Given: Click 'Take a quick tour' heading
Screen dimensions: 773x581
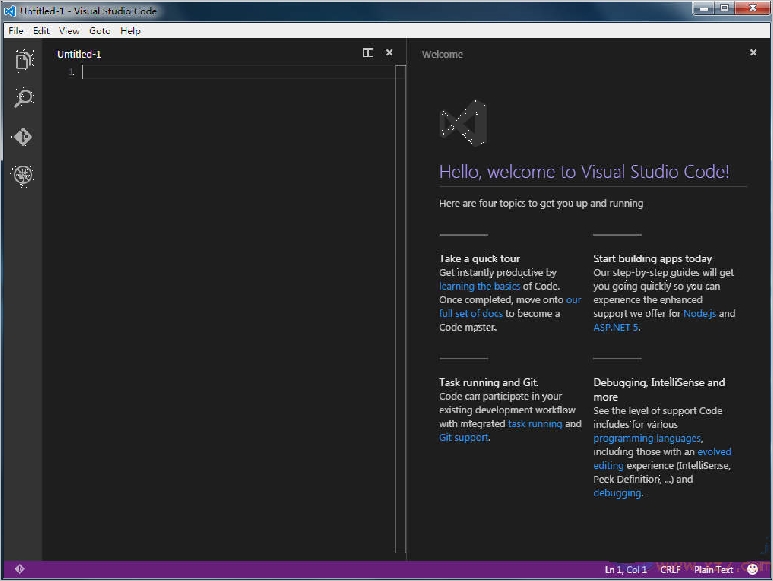Looking at the screenshot, I should (x=479, y=259).
